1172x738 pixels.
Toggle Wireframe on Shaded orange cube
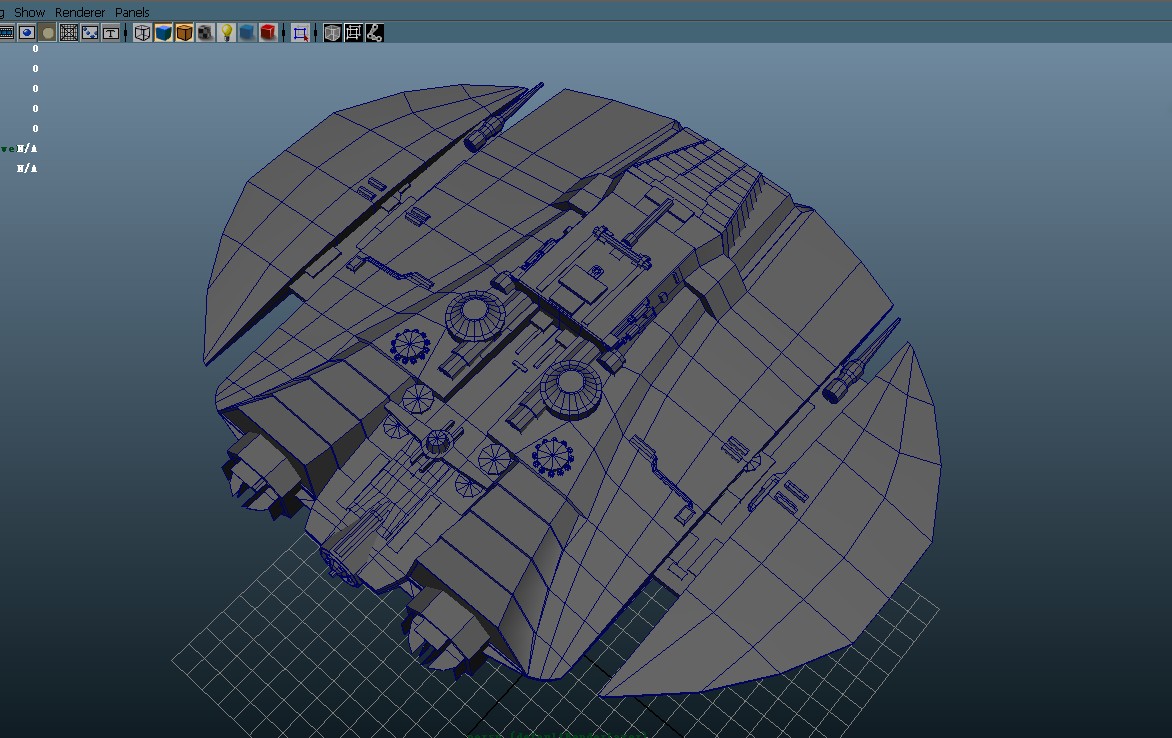[184, 32]
